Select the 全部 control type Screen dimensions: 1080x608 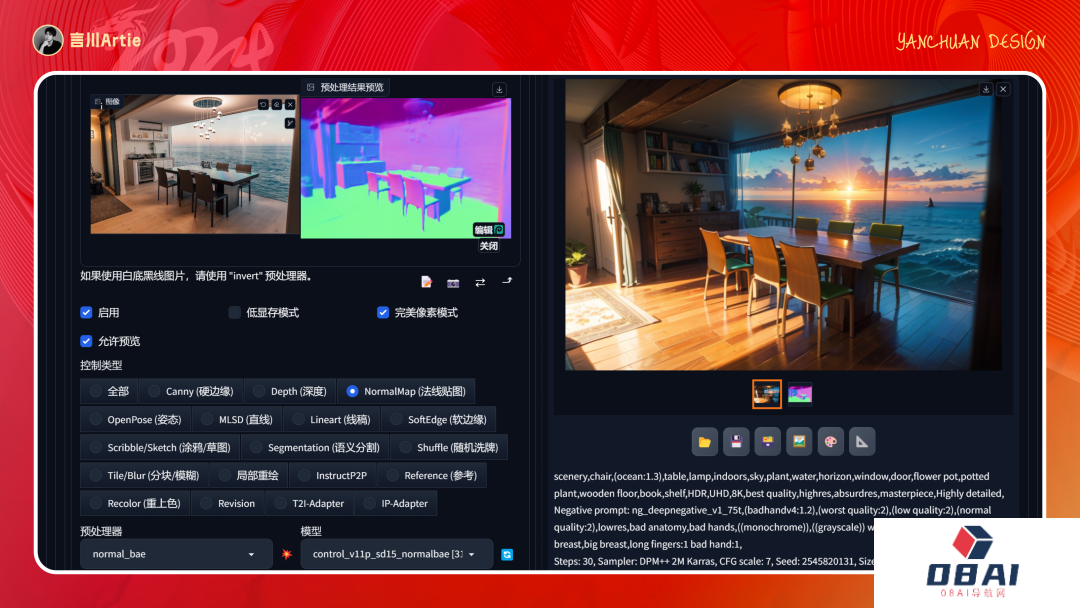coord(109,391)
